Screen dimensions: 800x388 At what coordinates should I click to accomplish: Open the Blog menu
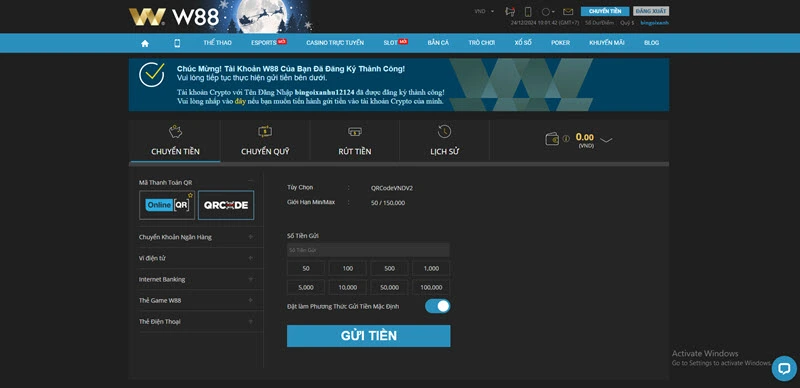click(x=651, y=43)
